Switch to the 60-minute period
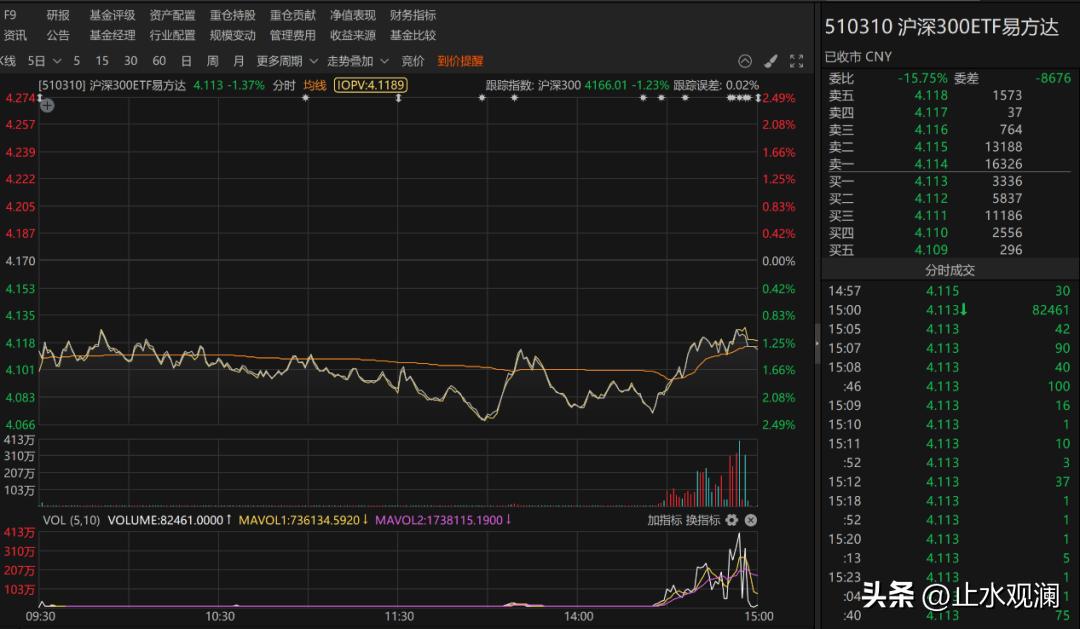 pyautogui.click(x=159, y=61)
